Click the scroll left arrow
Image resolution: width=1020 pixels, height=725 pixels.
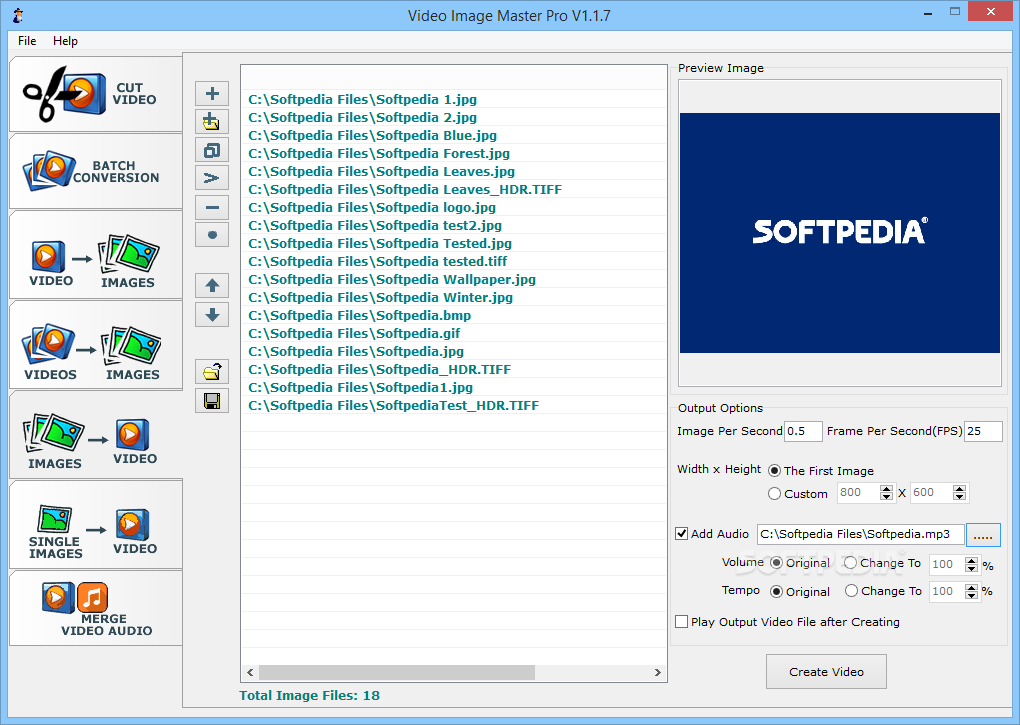tap(250, 672)
